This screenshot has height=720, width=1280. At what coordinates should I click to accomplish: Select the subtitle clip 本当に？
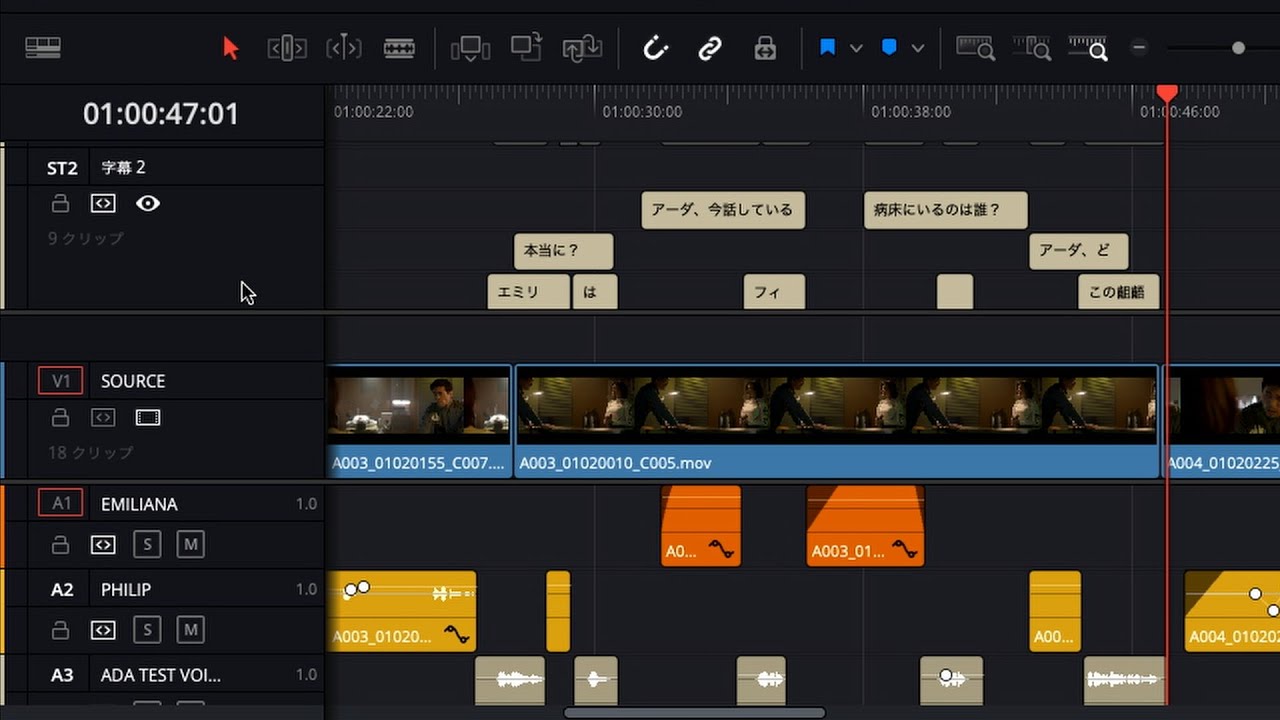click(563, 251)
